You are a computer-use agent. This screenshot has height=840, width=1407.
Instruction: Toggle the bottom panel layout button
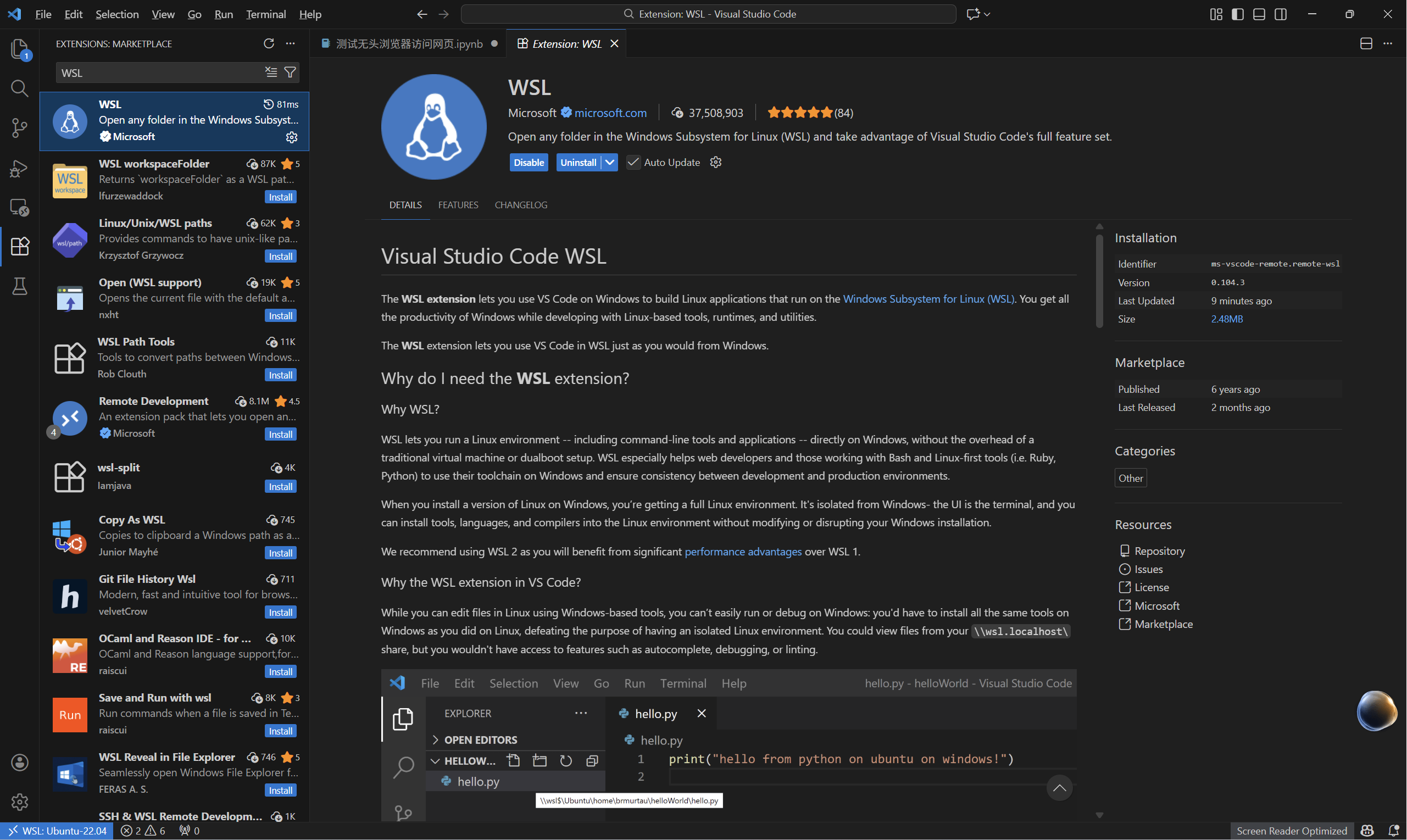[1259, 14]
